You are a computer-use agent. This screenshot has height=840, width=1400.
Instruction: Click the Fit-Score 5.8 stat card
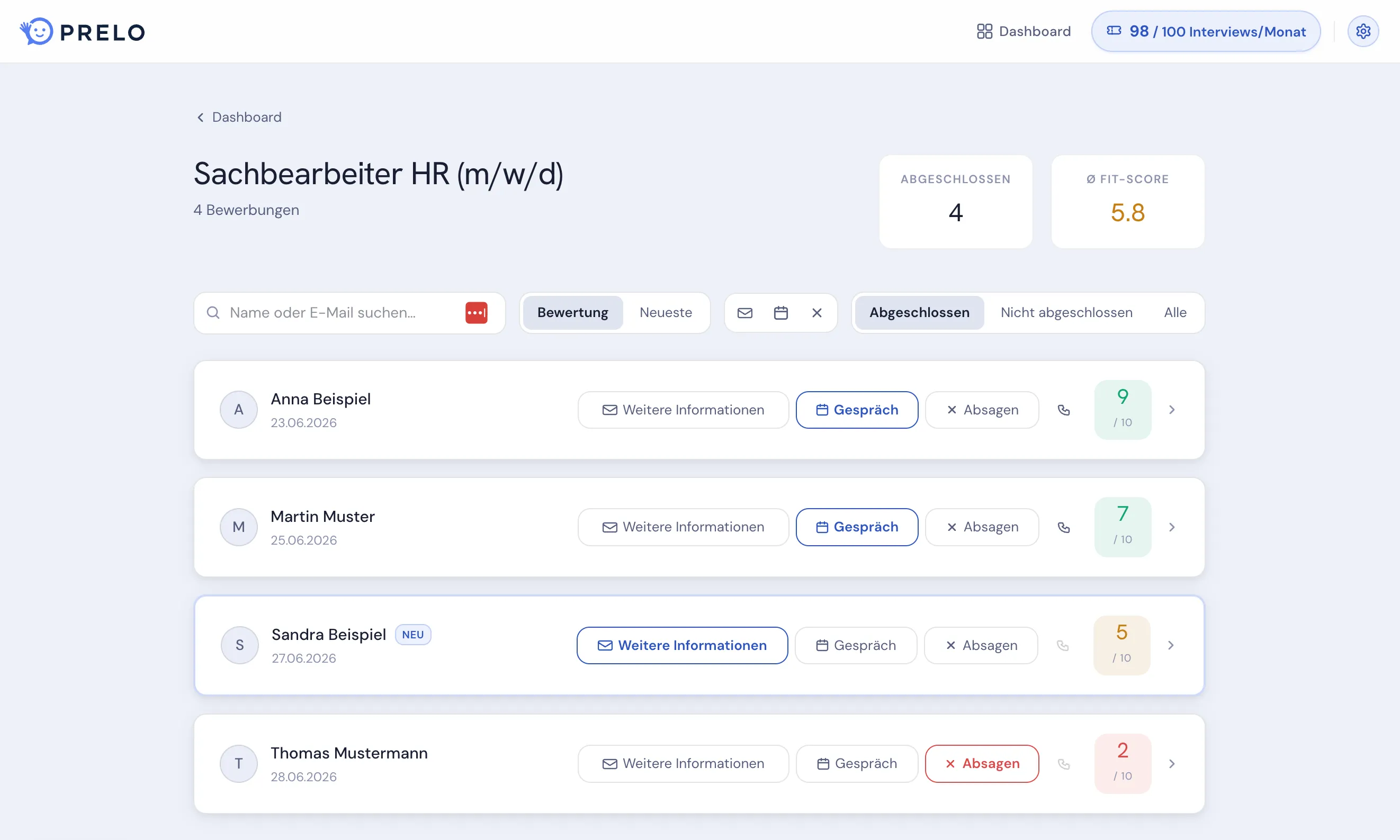pos(1128,202)
